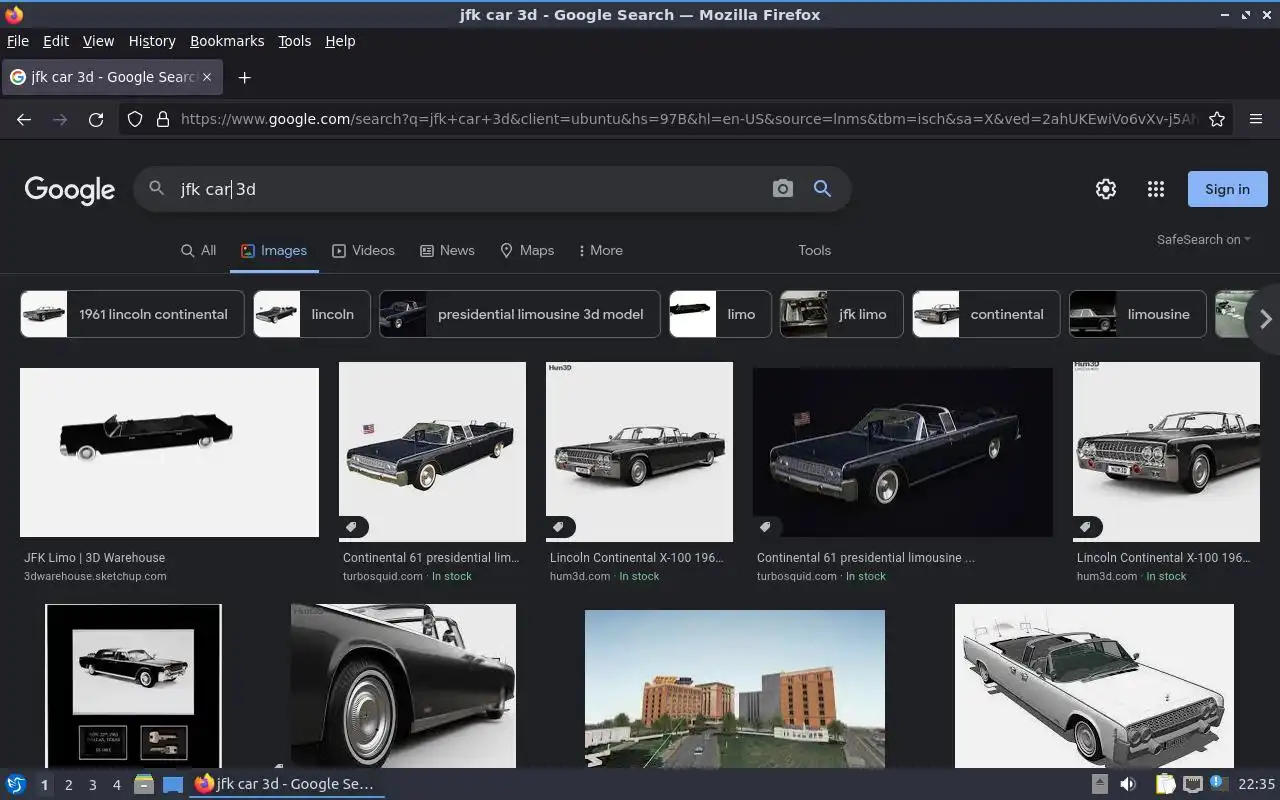Reload the current page
This screenshot has width=1280, height=800.
tap(96, 119)
